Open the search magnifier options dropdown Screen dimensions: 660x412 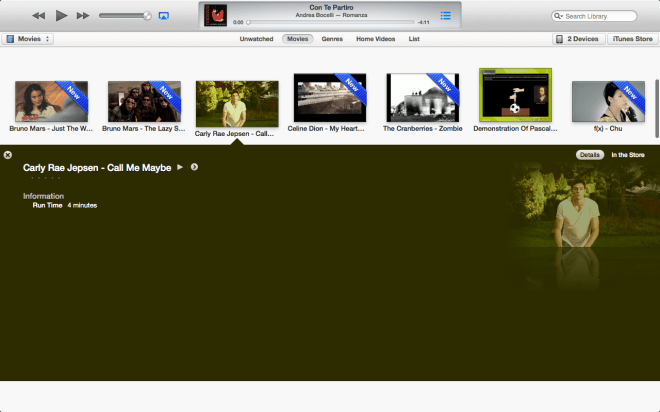click(558, 16)
